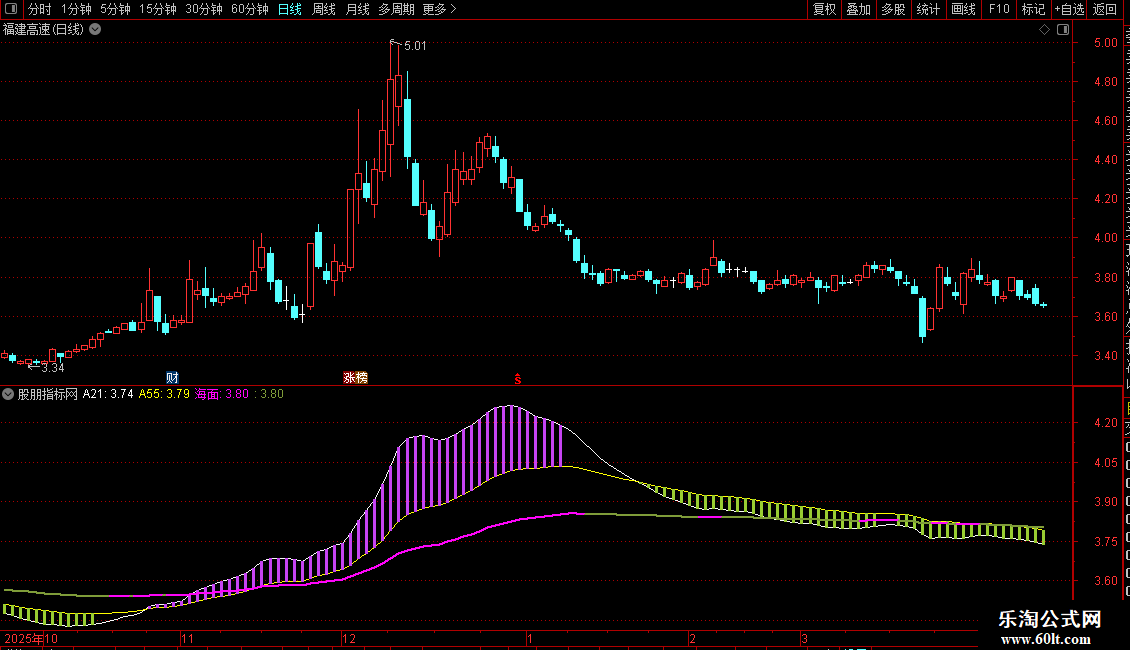Click the 3.60 indicator axis label
This screenshot has height=650, width=1130.
point(1105,581)
